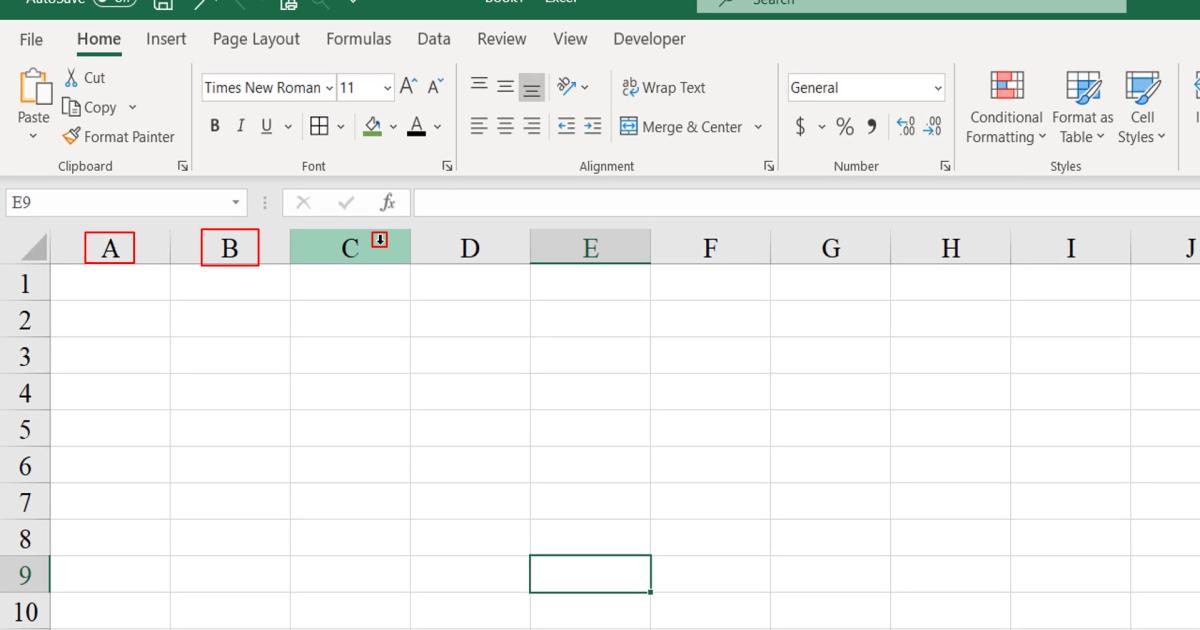1200x630 pixels.
Task: Click the Insert Function fx button
Action: [x=388, y=201]
